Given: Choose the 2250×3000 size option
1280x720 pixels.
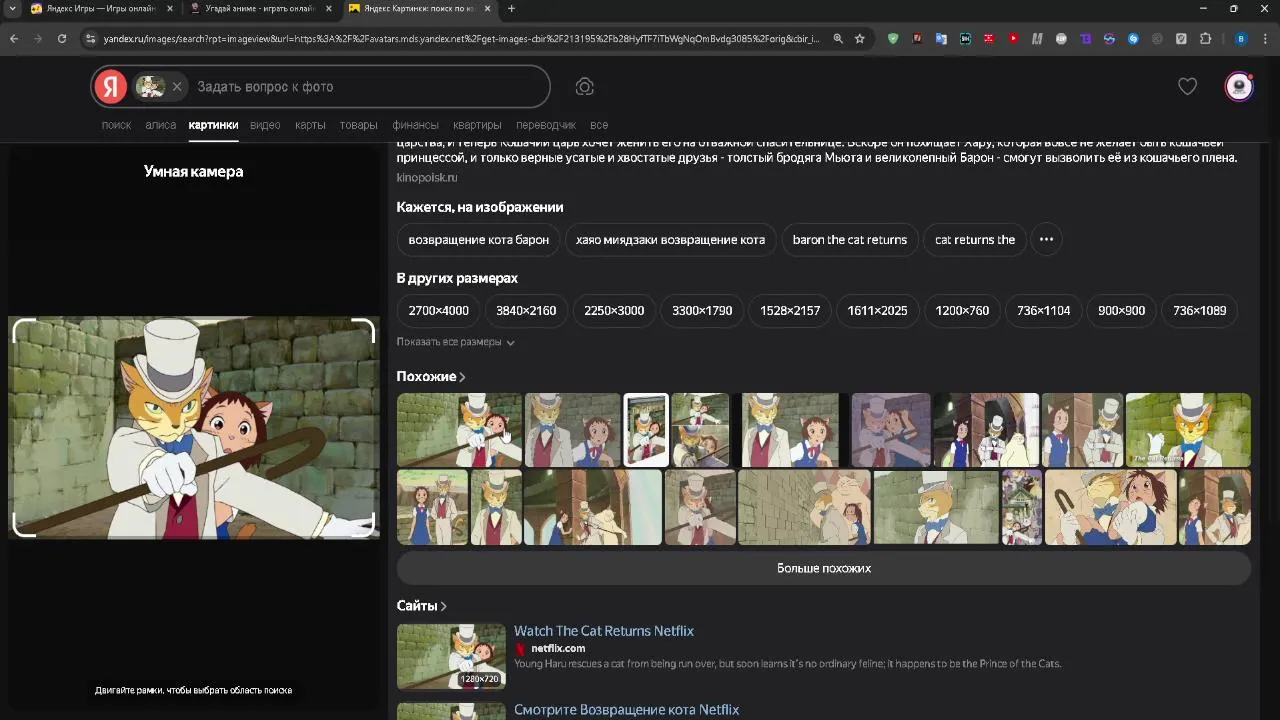Looking at the screenshot, I should click(x=614, y=311).
